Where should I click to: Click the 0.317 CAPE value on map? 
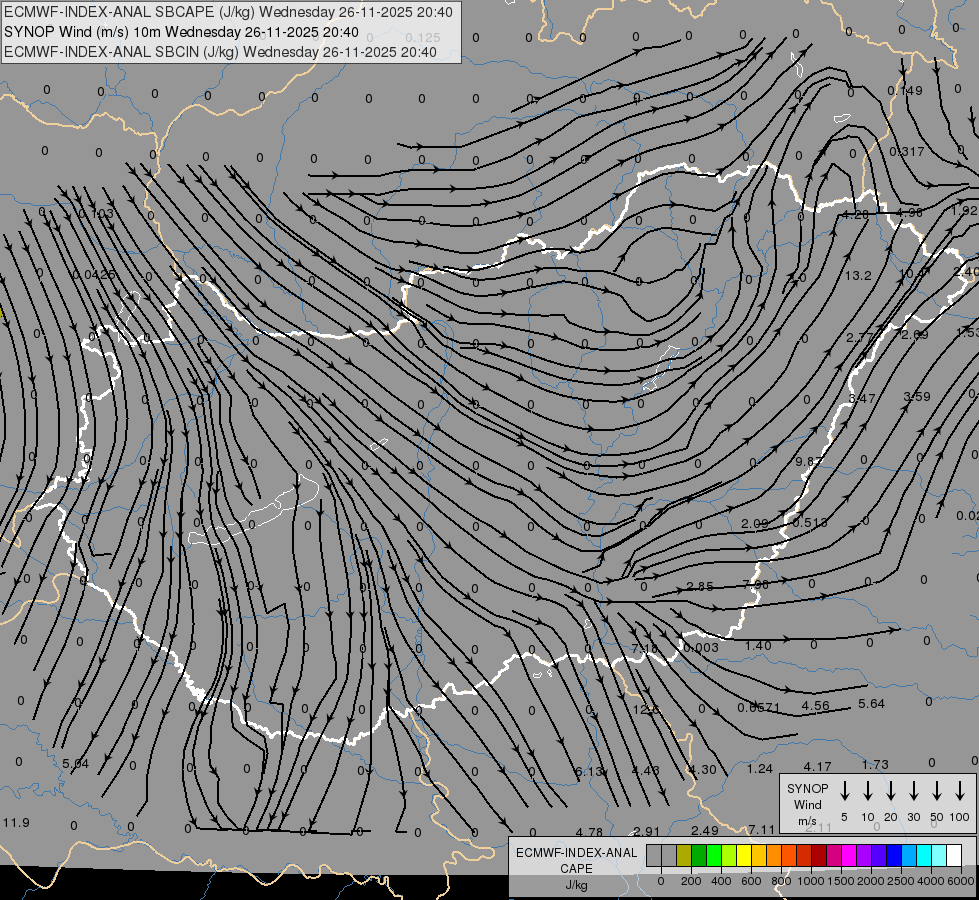[x=907, y=151]
